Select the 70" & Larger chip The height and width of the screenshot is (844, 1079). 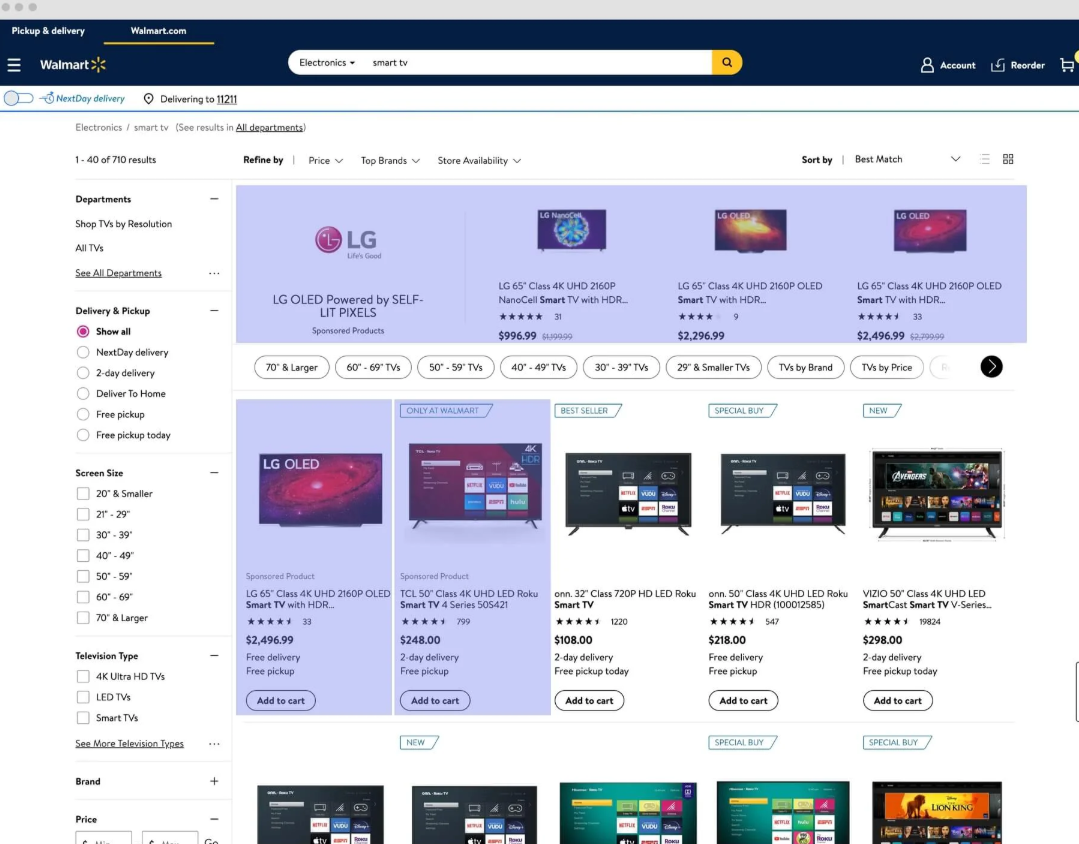[x=292, y=367]
